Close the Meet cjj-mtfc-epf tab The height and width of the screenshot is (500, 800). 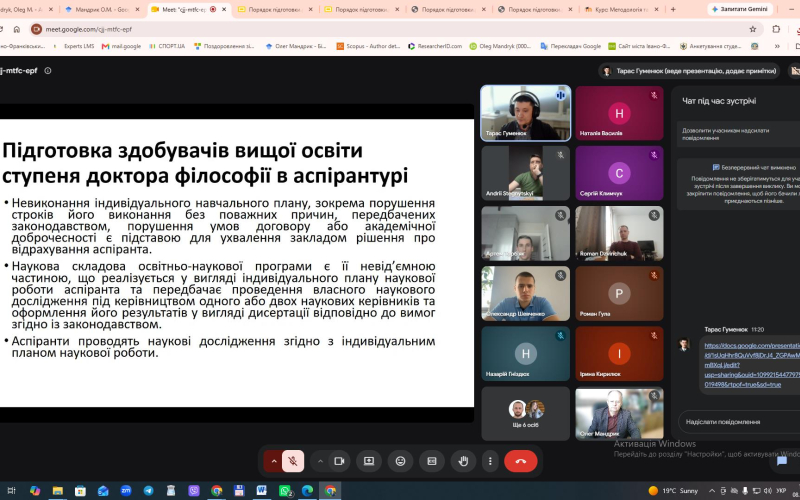tap(223, 9)
